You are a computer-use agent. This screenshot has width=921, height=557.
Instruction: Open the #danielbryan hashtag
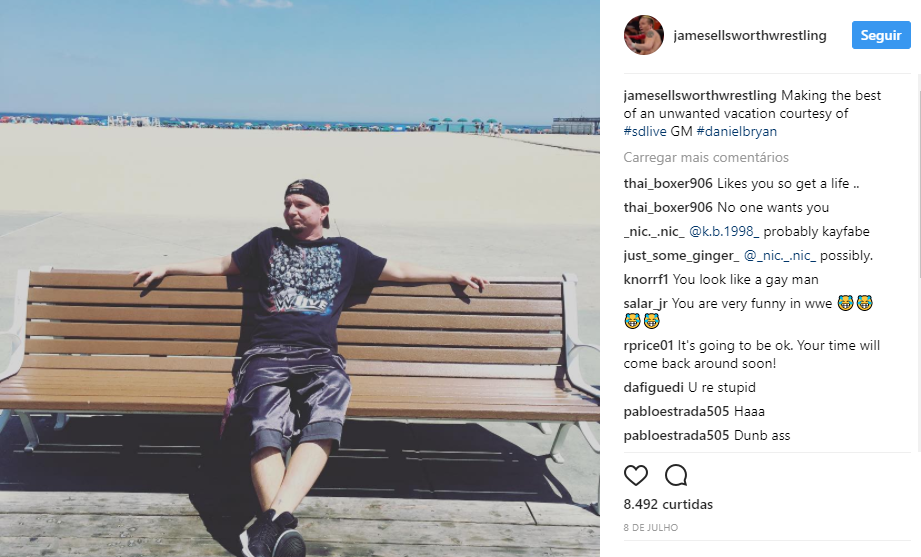[737, 131]
